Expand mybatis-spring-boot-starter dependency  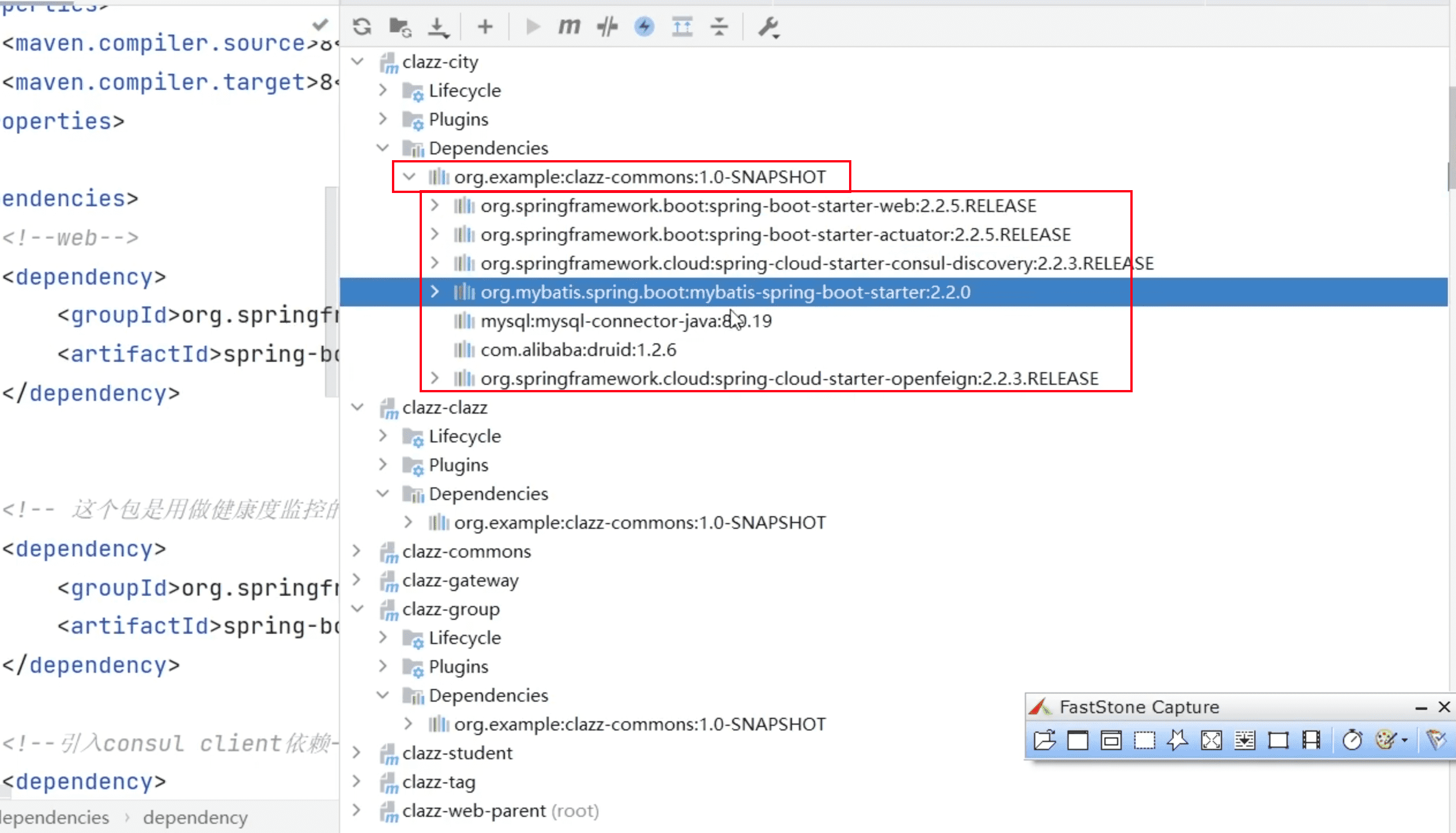tap(435, 291)
